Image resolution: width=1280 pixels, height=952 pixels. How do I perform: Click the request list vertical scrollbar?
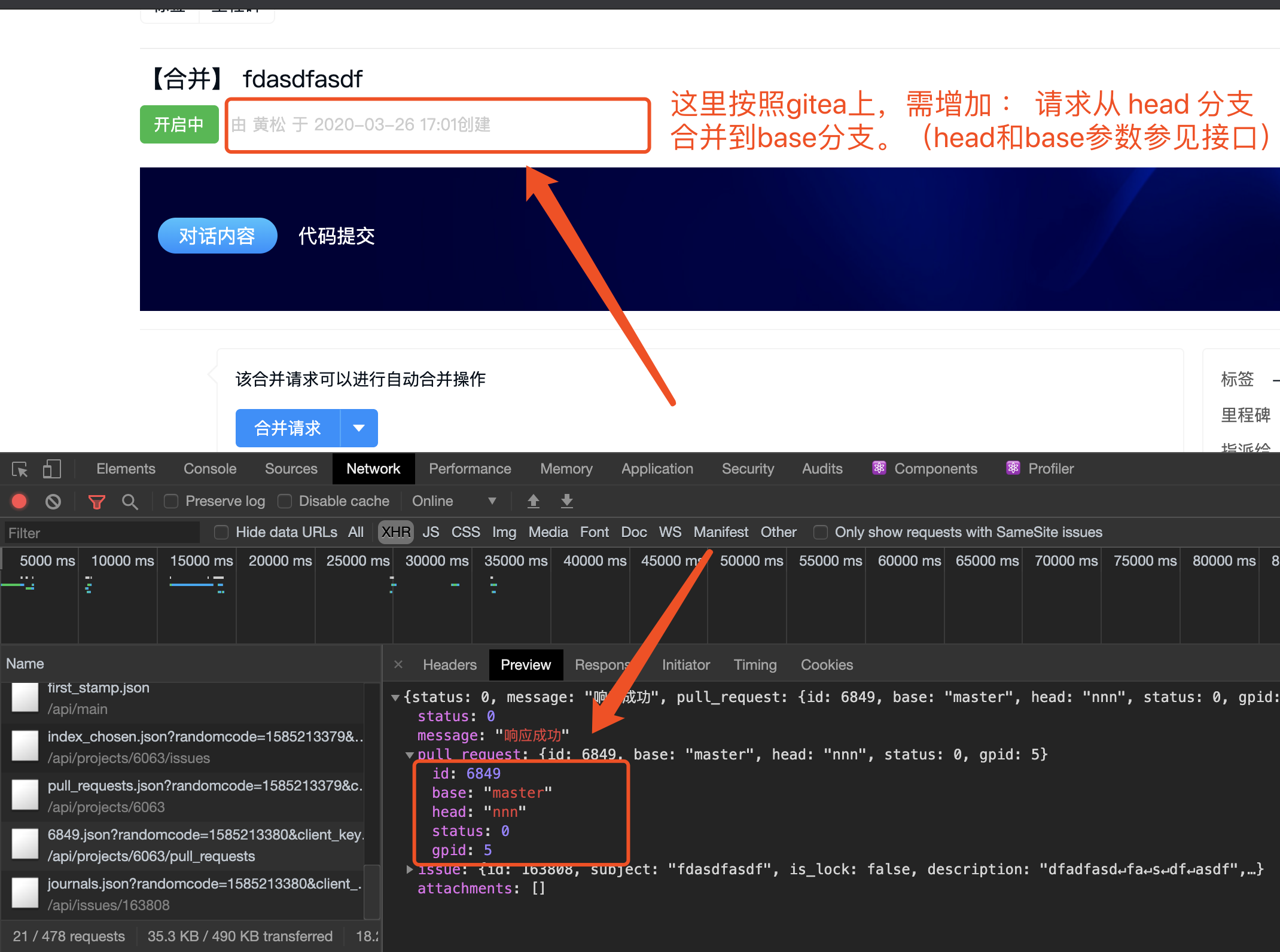click(x=372, y=891)
